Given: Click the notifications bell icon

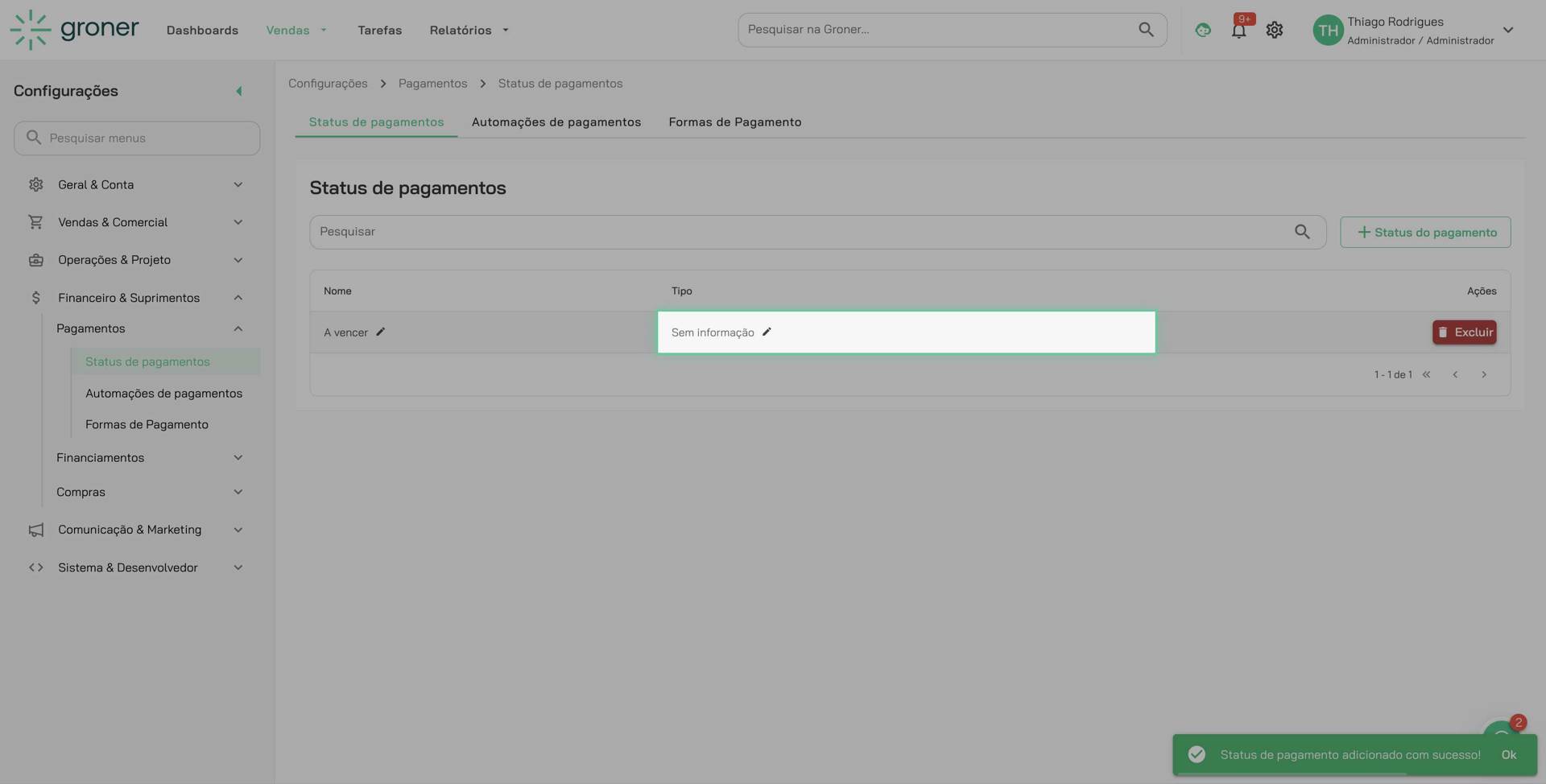Looking at the screenshot, I should click(x=1238, y=31).
